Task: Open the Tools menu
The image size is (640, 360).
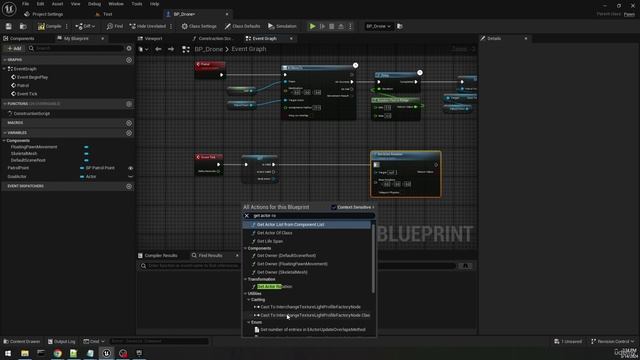Action: [137, 4]
